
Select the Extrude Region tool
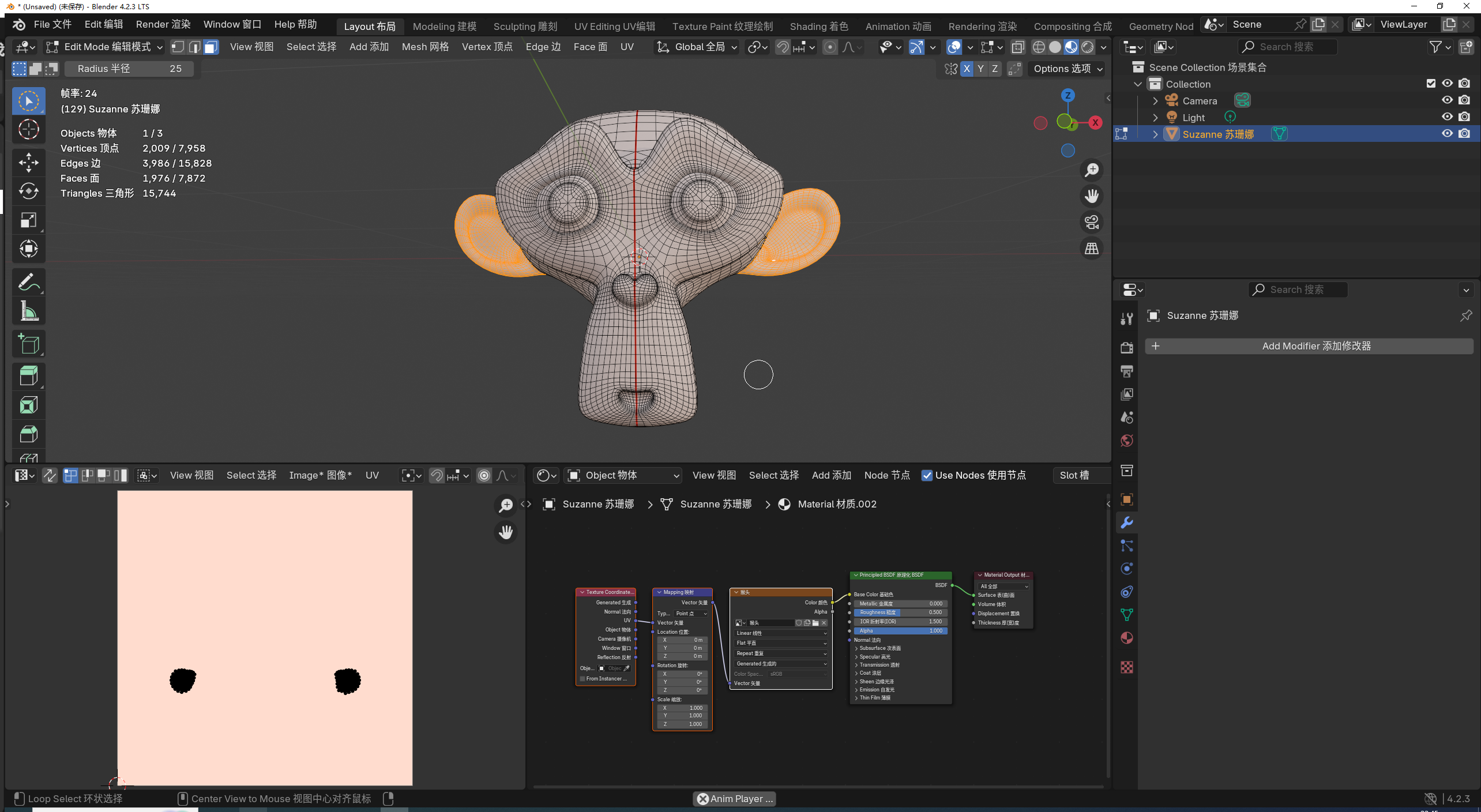[x=28, y=377]
